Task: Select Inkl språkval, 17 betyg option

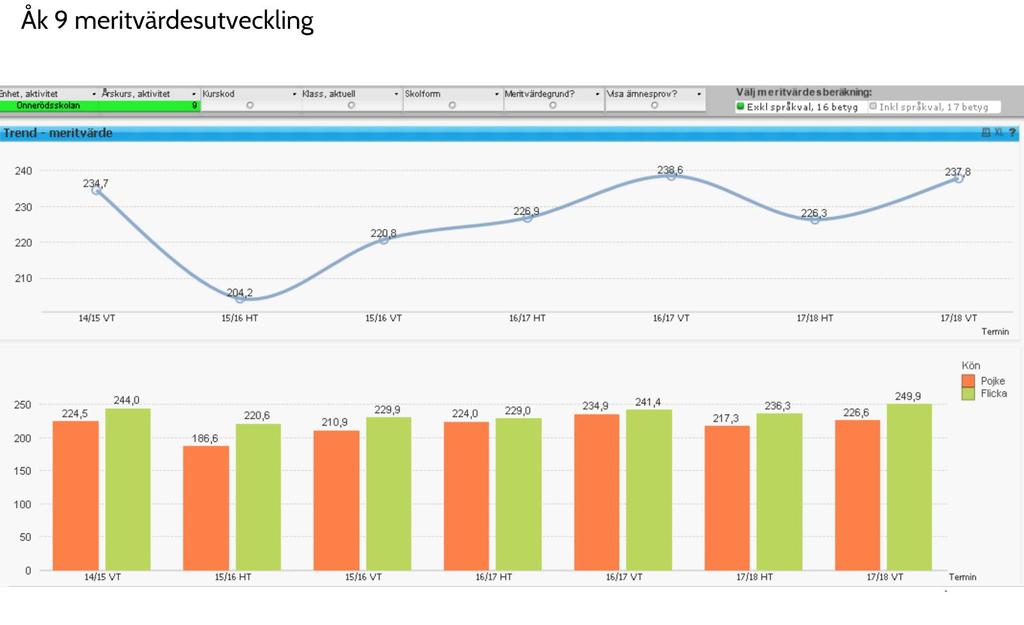Action: coord(929,107)
